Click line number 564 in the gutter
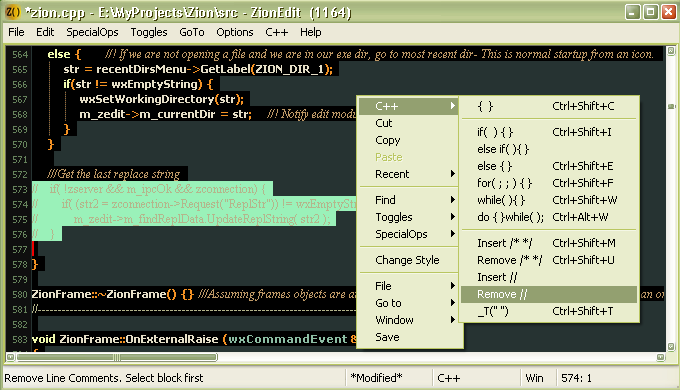Image resolution: width=680 pixels, height=390 pixels. [x=20, y=55]
